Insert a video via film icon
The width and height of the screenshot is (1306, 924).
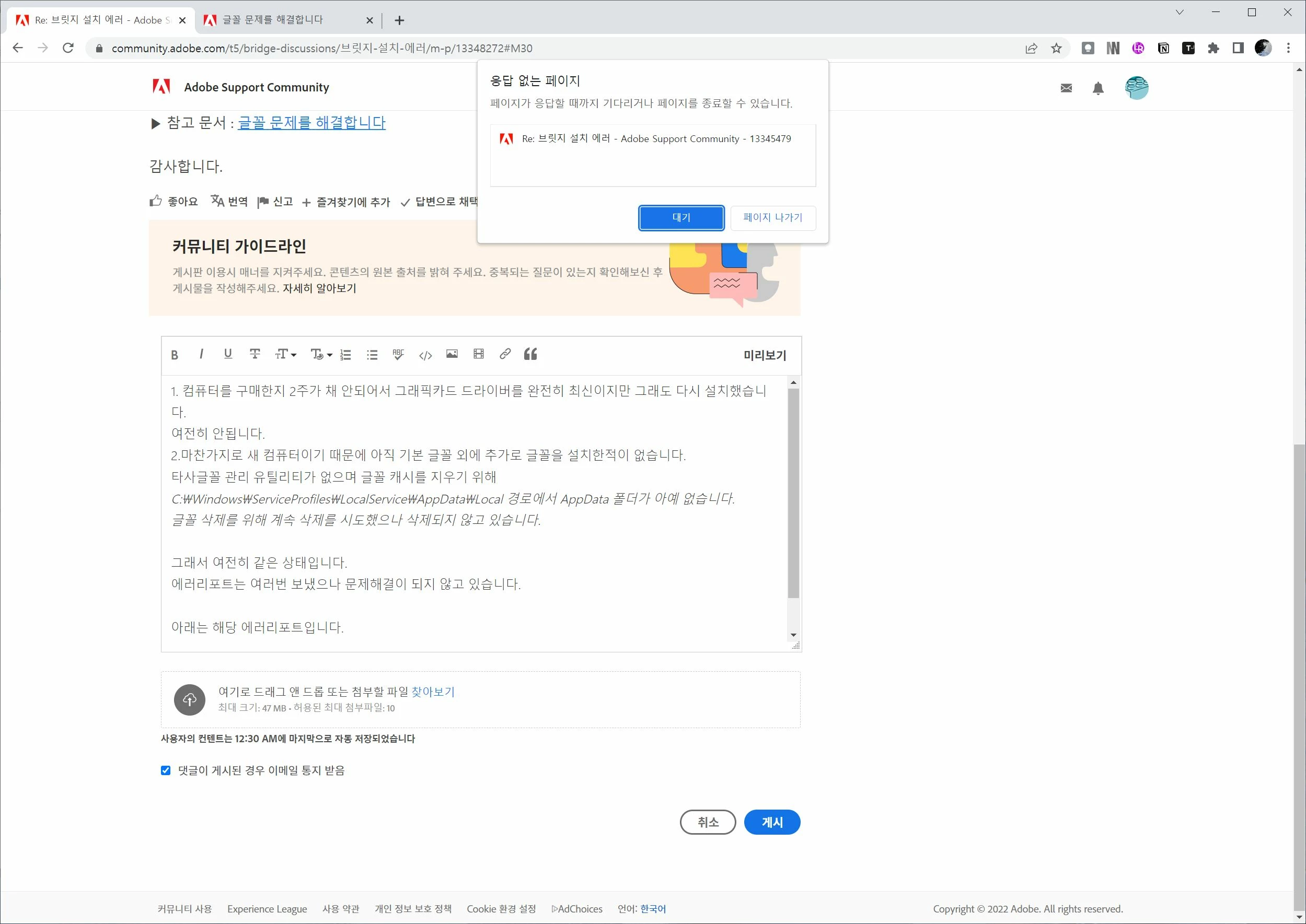point(478,354)
